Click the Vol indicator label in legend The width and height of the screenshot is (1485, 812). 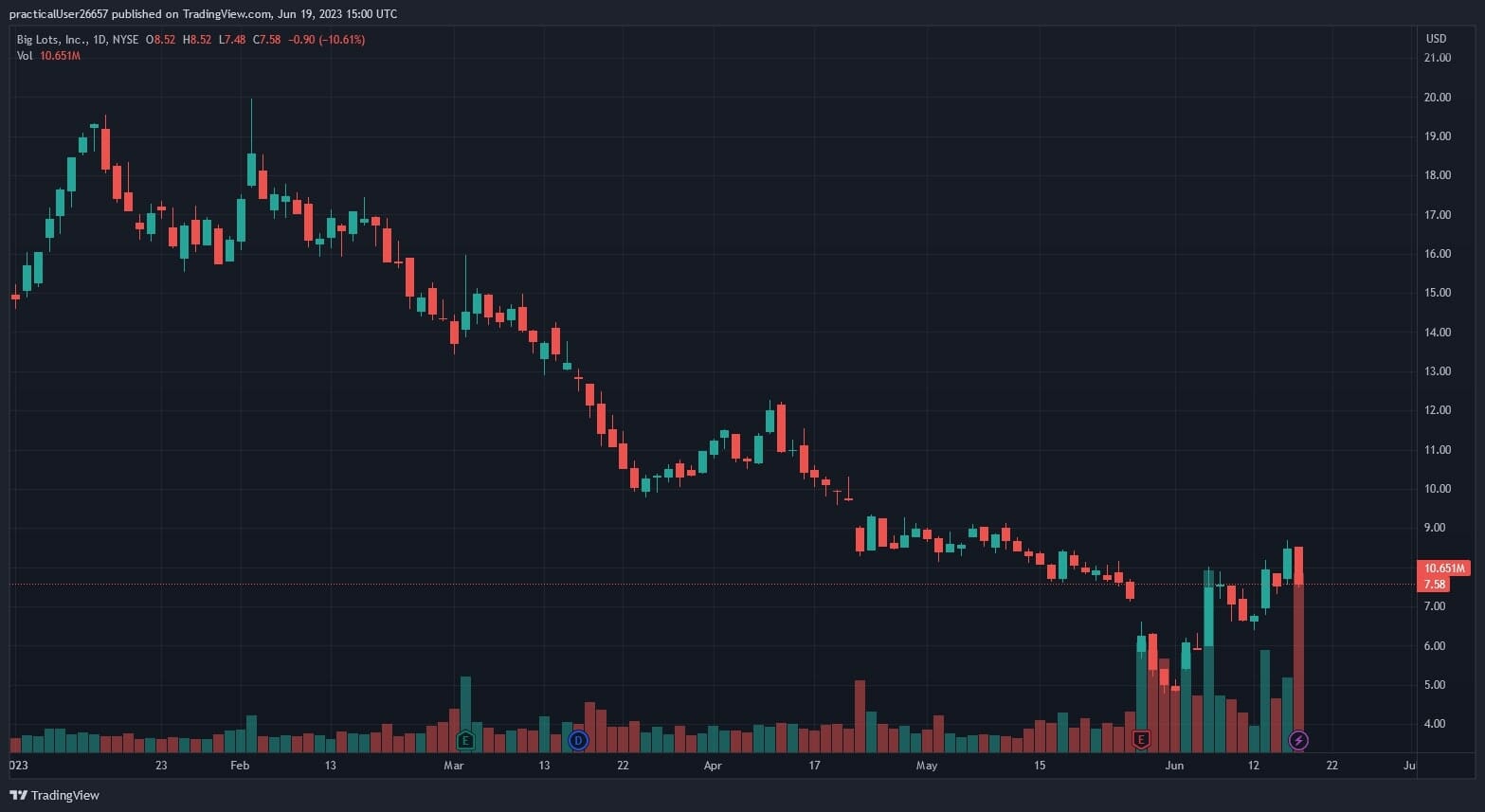(25, 56)
